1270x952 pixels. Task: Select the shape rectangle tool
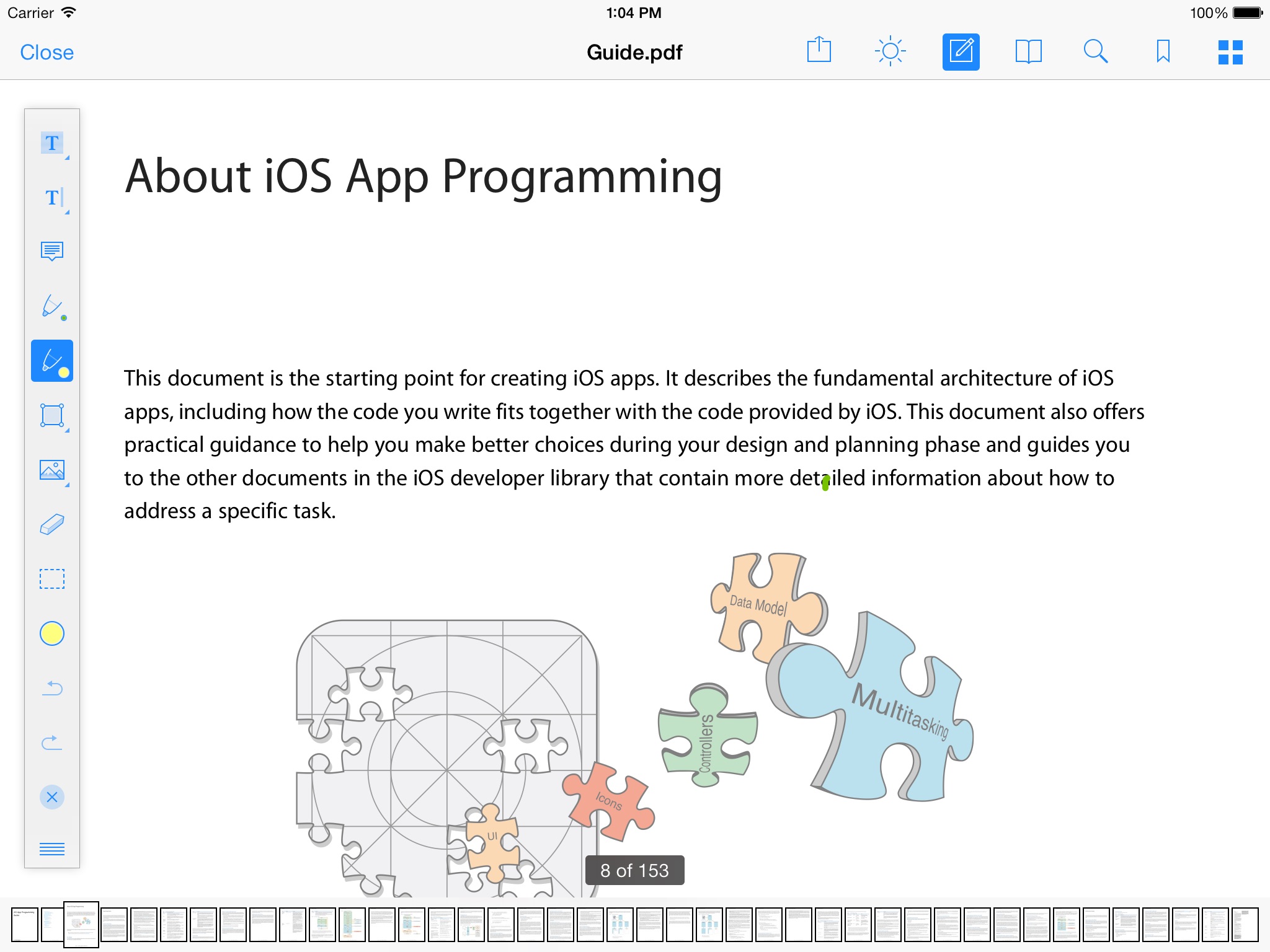53,415
